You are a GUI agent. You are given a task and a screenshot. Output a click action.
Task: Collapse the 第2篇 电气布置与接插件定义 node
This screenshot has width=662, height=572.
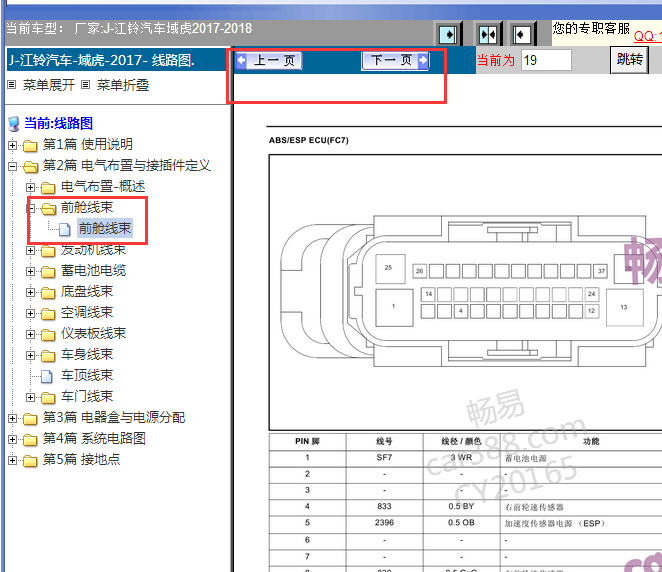pyautogui.click(x=12, y=166)
